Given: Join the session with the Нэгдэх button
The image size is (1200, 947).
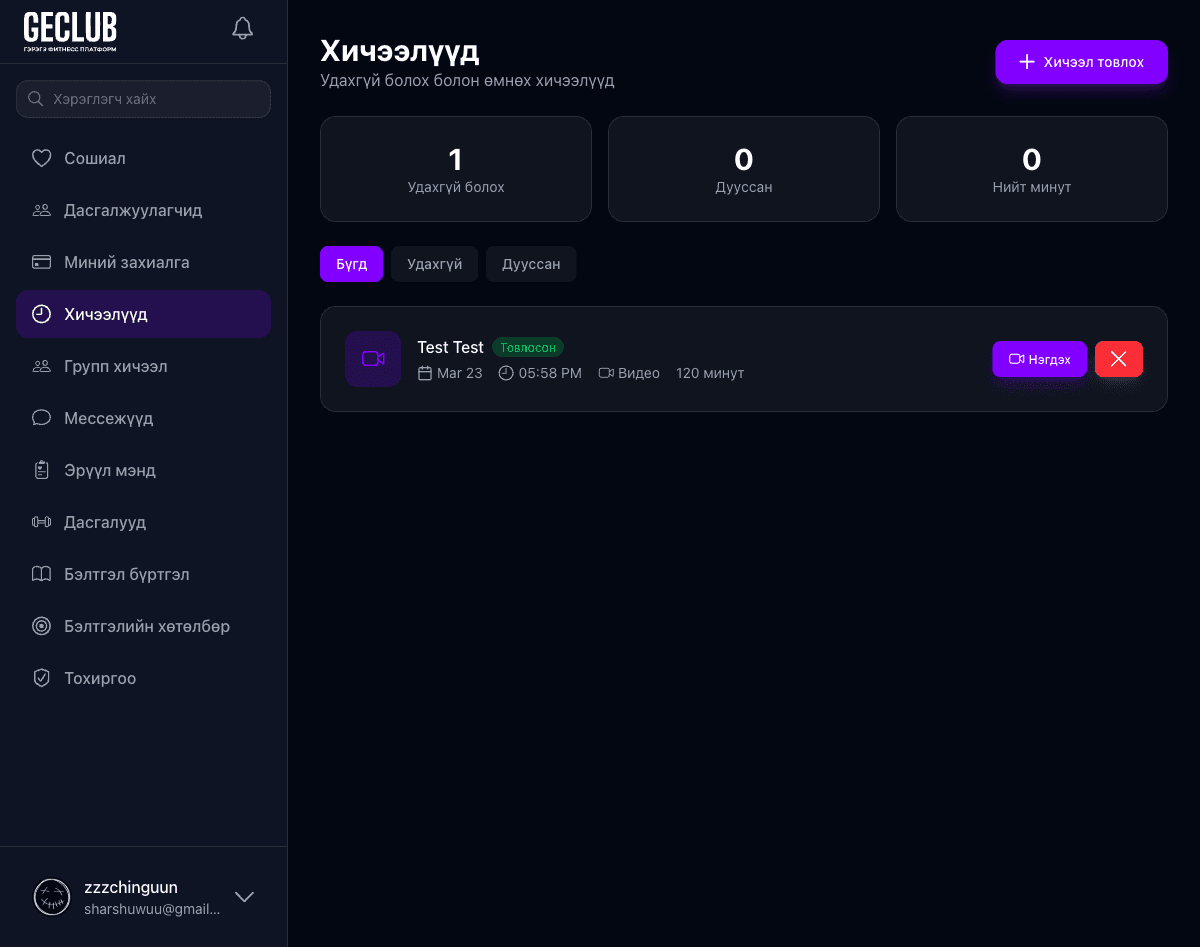Looking at the screenshot, I should [x=1039, y=359].
